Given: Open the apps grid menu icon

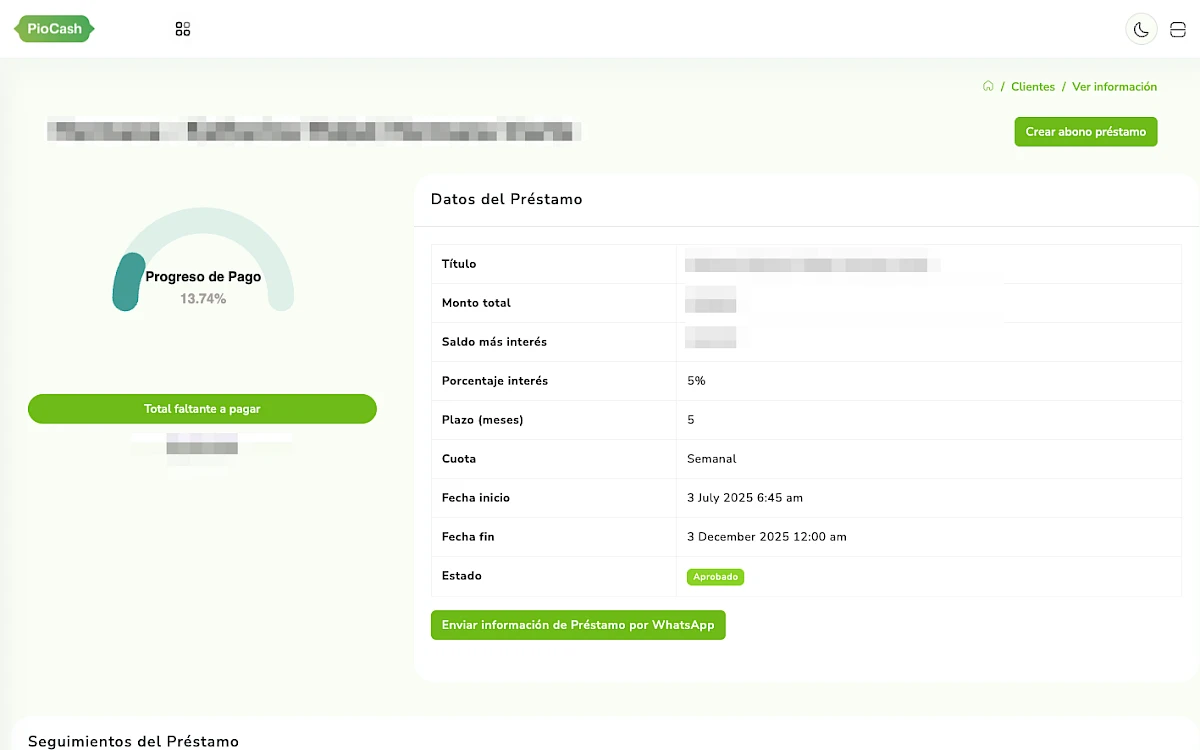Looking at the screenshot, I should pos(182,29).
